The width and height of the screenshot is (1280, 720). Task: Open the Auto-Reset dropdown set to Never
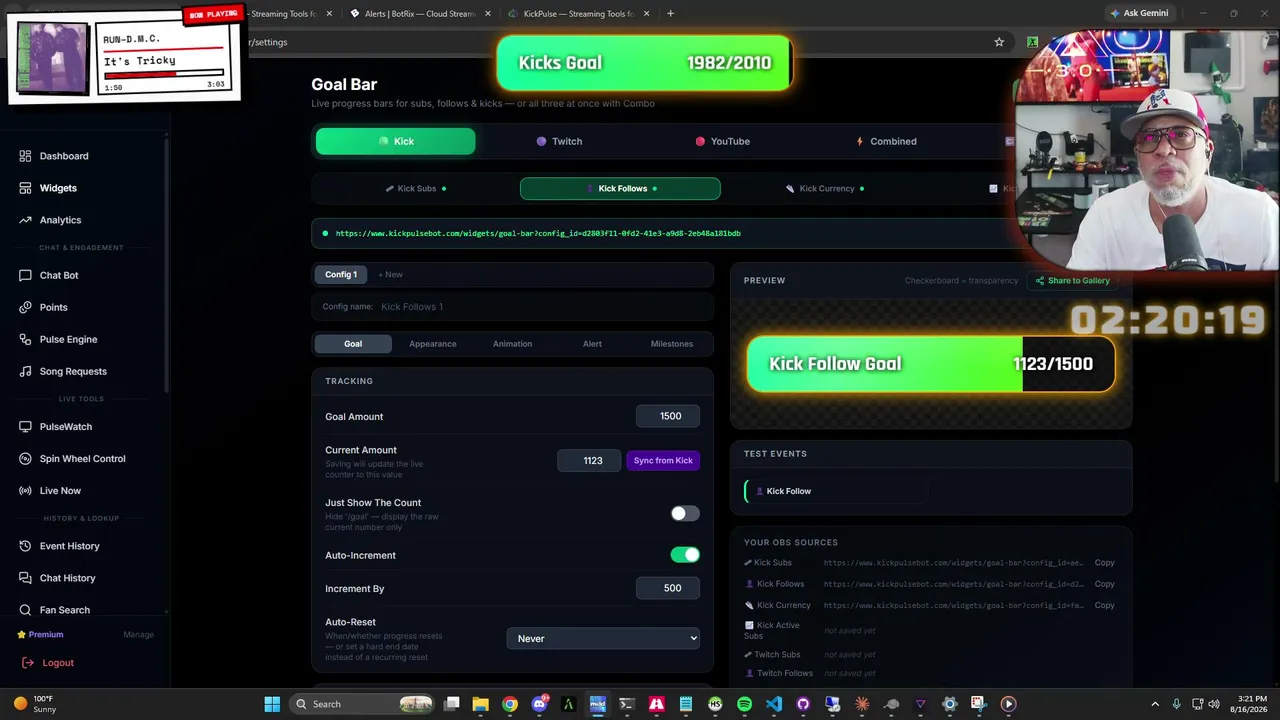click(603, 638)
